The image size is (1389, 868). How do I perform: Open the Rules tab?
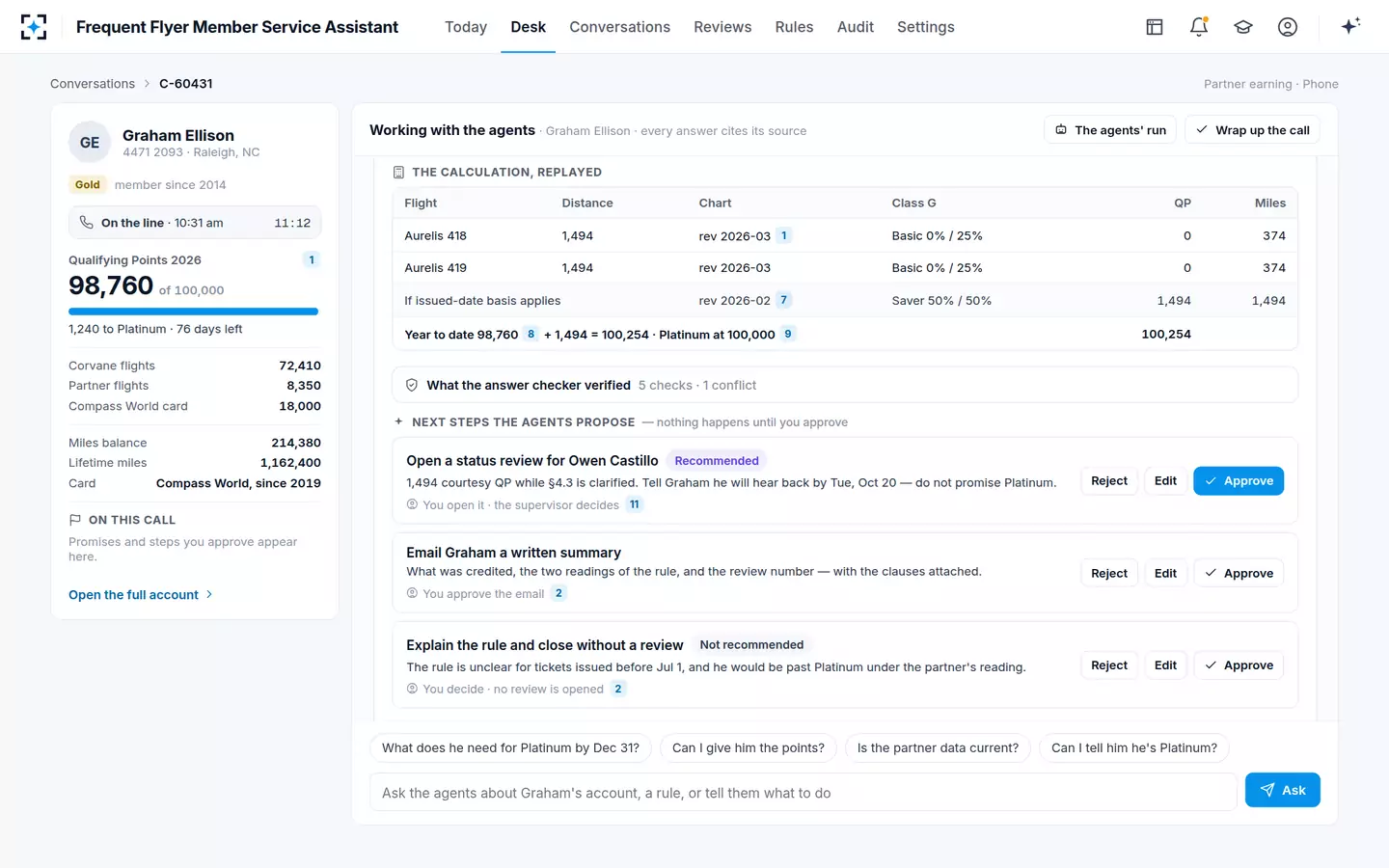(x=794, y=27)
